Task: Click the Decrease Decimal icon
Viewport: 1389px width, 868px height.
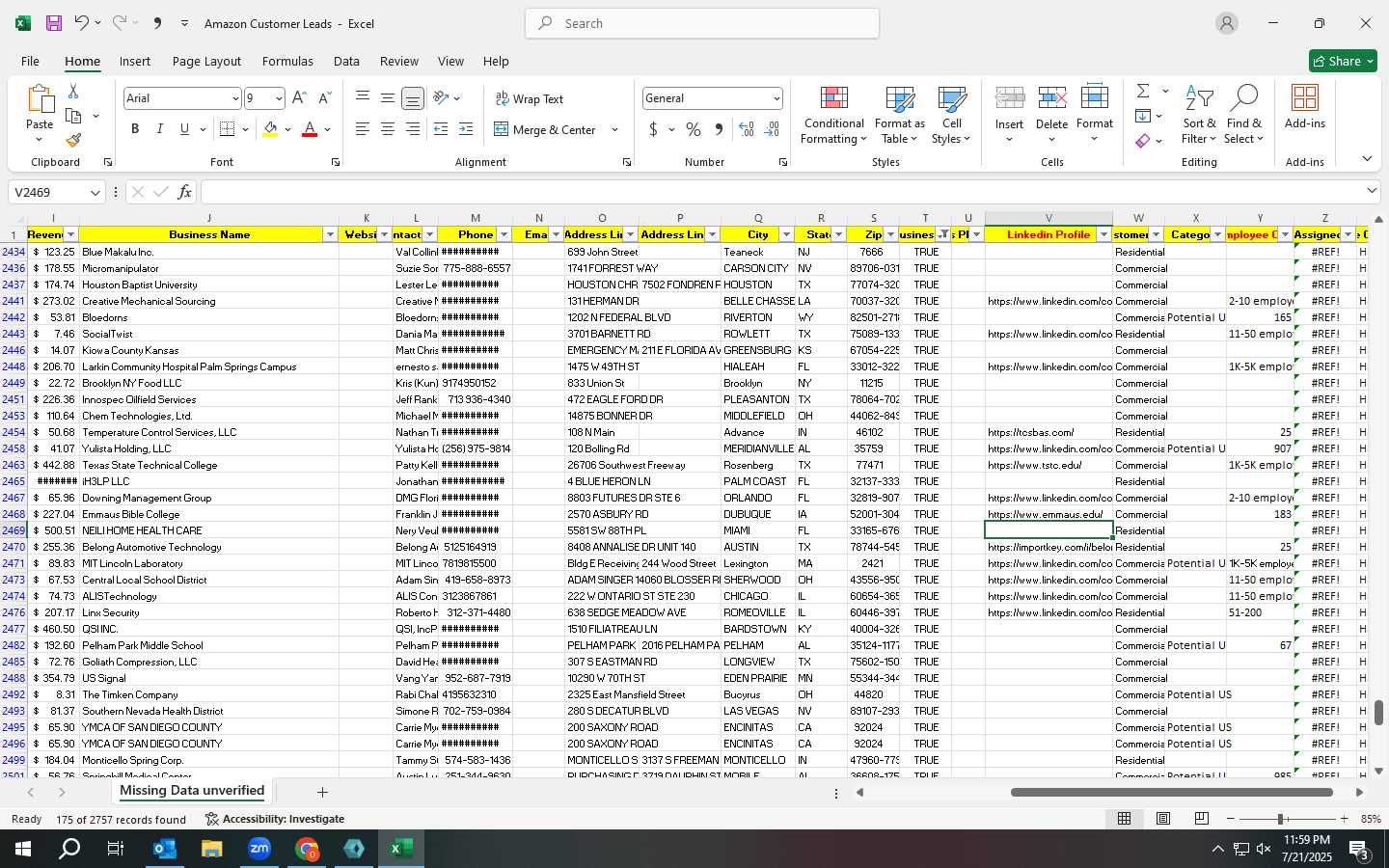Action: 772,129
